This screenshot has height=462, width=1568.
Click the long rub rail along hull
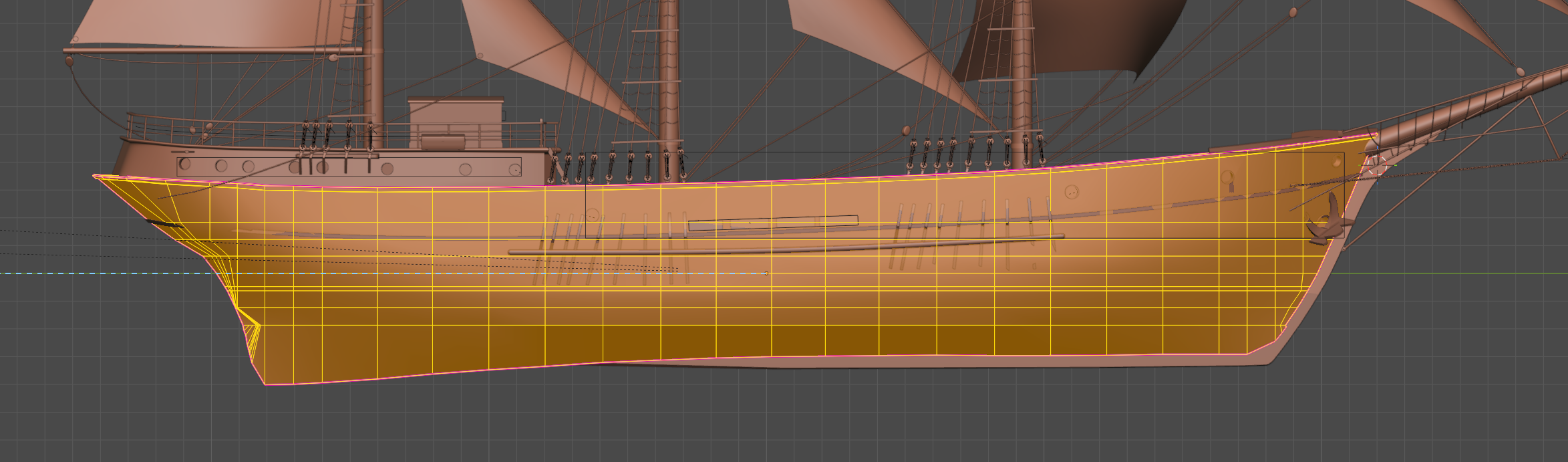786,246
